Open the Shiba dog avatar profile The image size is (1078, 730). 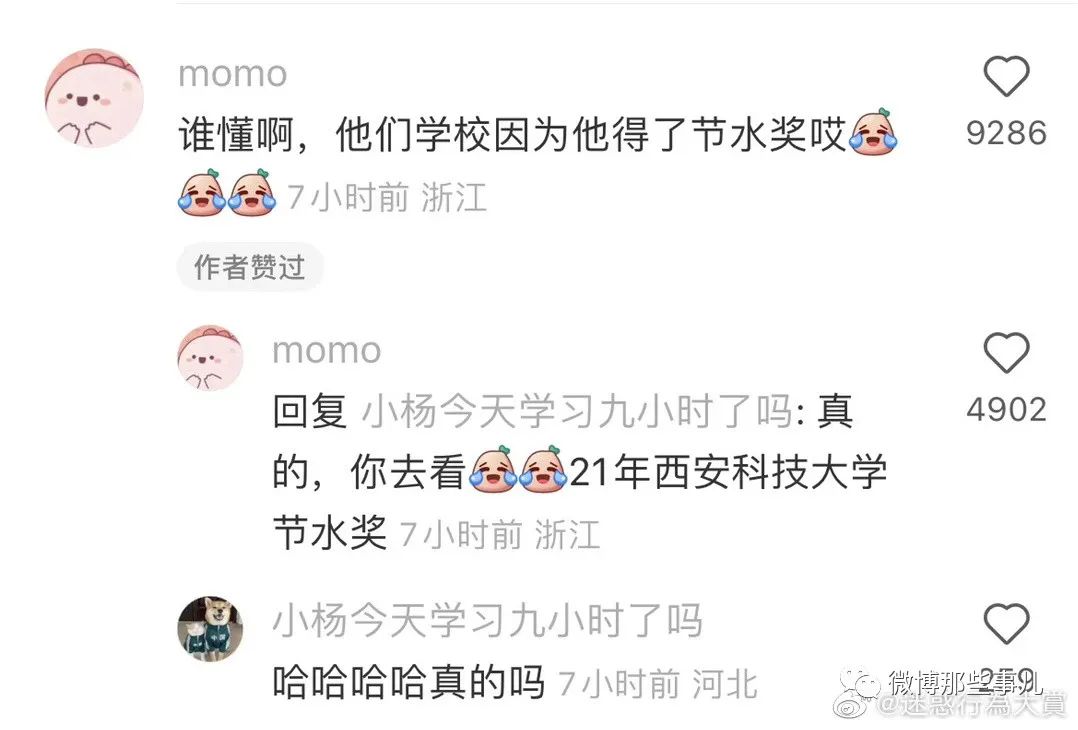pyautogui.click(x=210, y=629)
